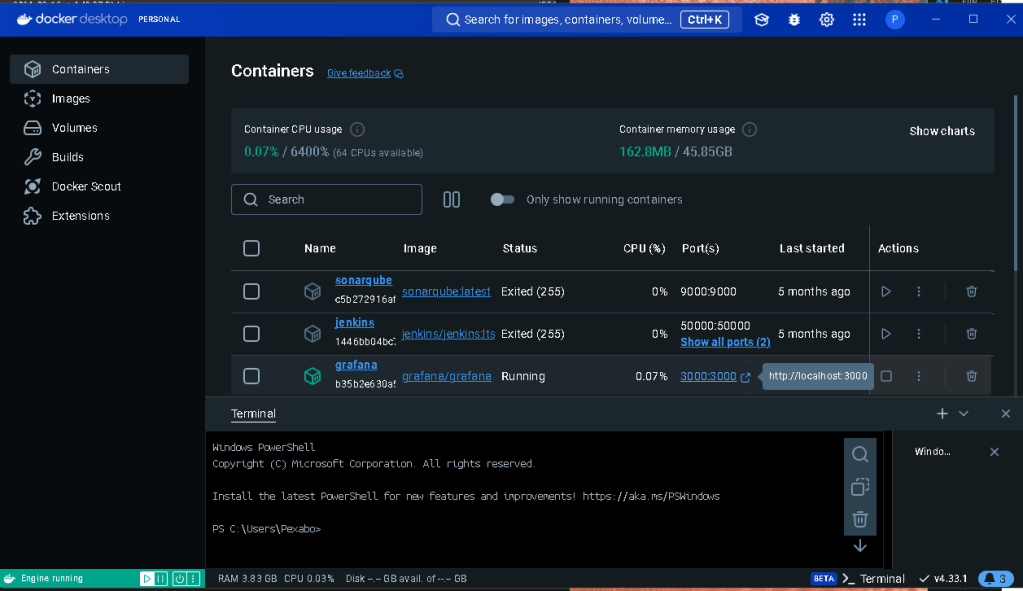Expand the terminal options chevron
Screen dimensions: 1023x591
pyautogui.click(x=963, y=414)
